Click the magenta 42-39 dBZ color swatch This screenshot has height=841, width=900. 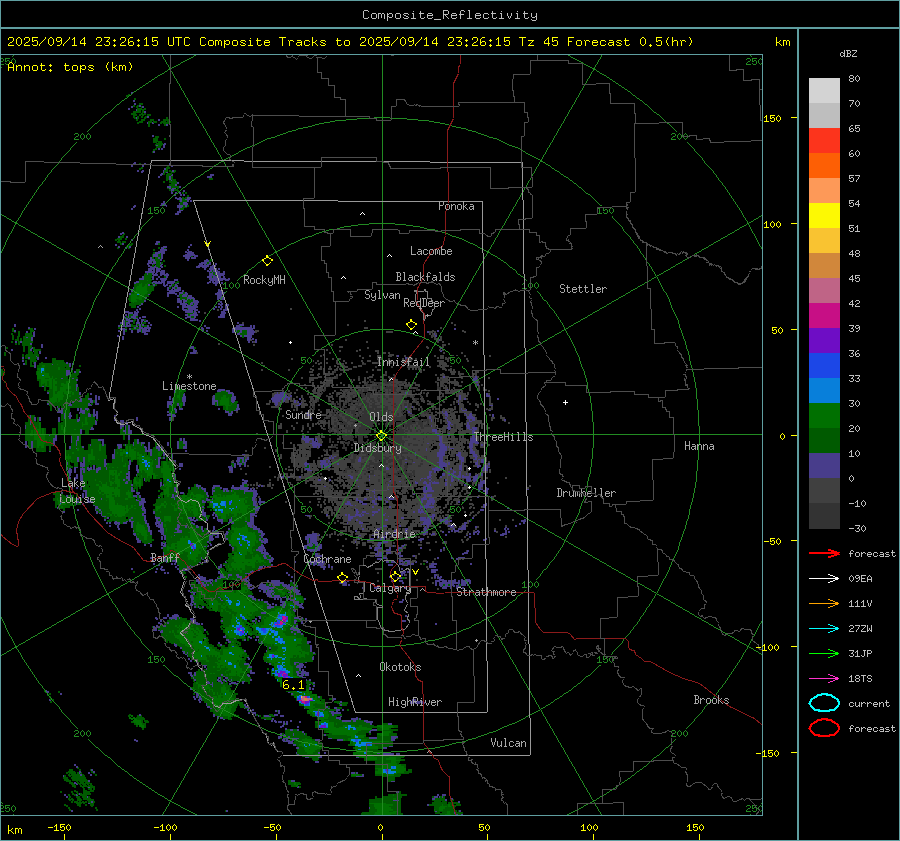click(x=824, y=316)
